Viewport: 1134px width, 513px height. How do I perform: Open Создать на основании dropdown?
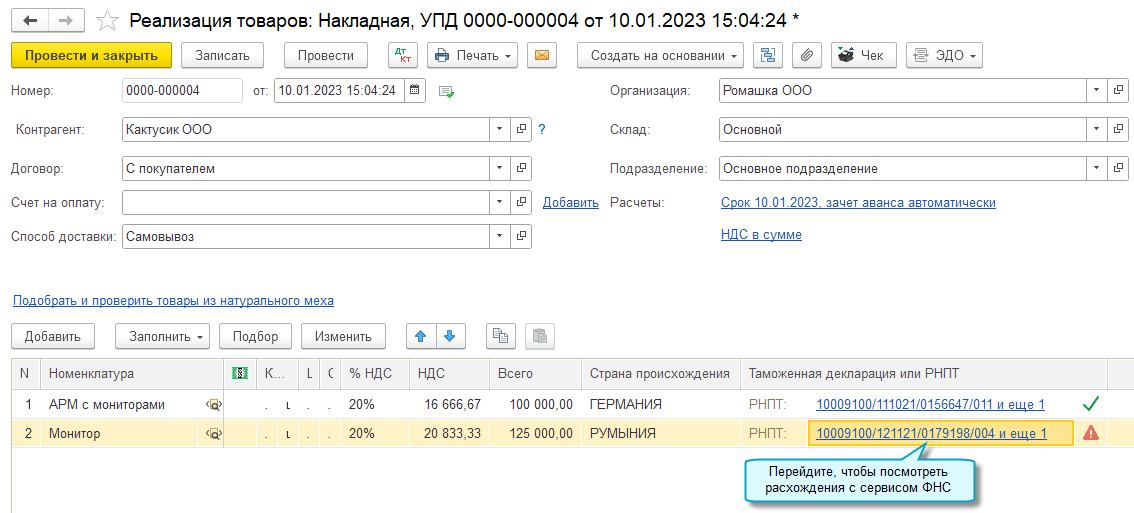660,55
